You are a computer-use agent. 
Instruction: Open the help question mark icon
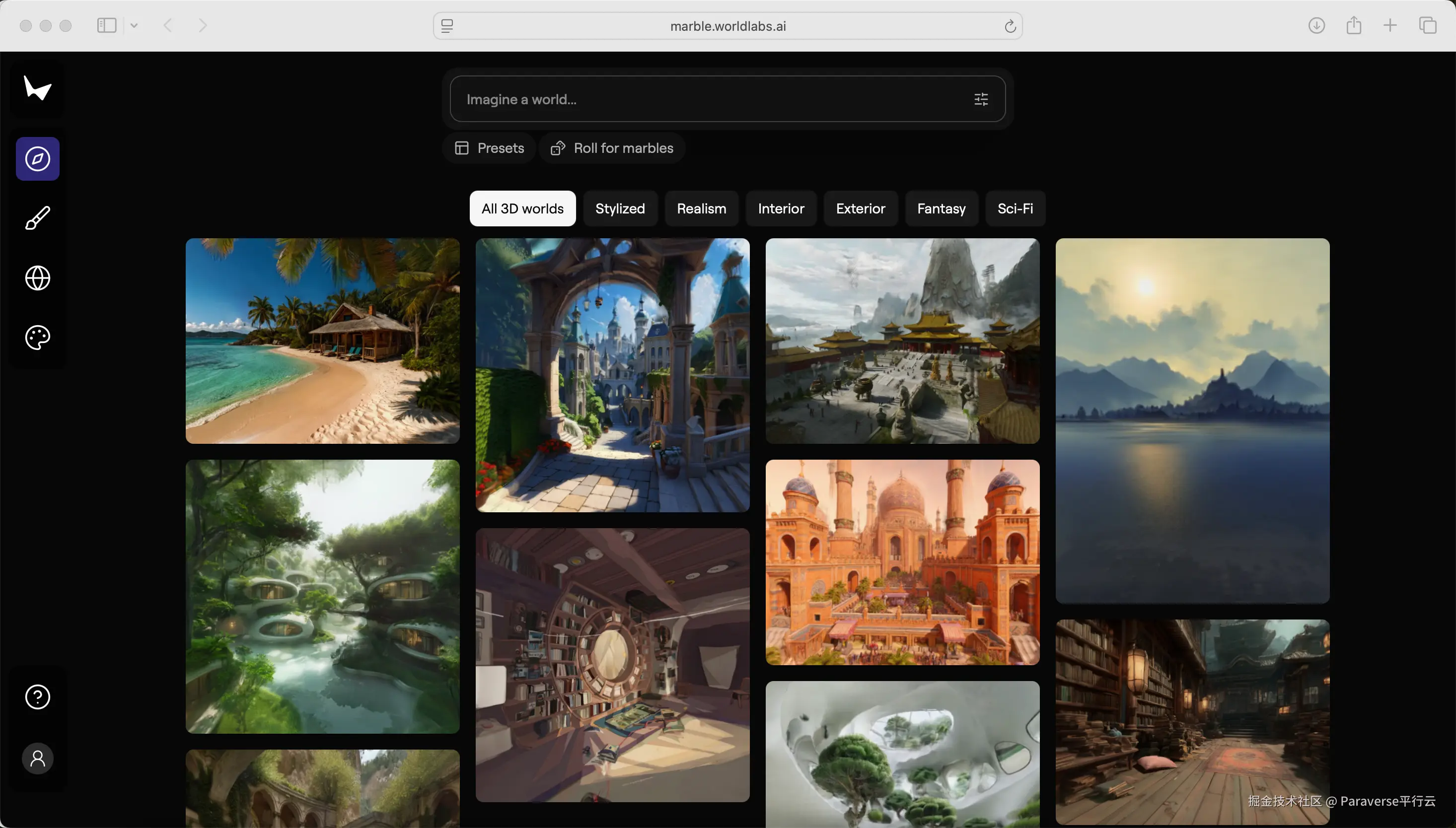tap(38, 696)
